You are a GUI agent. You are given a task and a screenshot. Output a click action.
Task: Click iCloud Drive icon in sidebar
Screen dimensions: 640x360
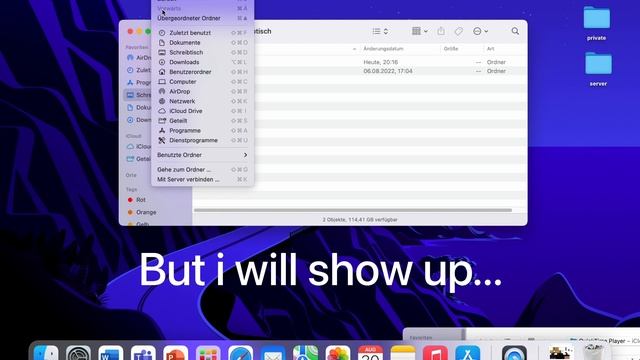click(x=130, y=146)
